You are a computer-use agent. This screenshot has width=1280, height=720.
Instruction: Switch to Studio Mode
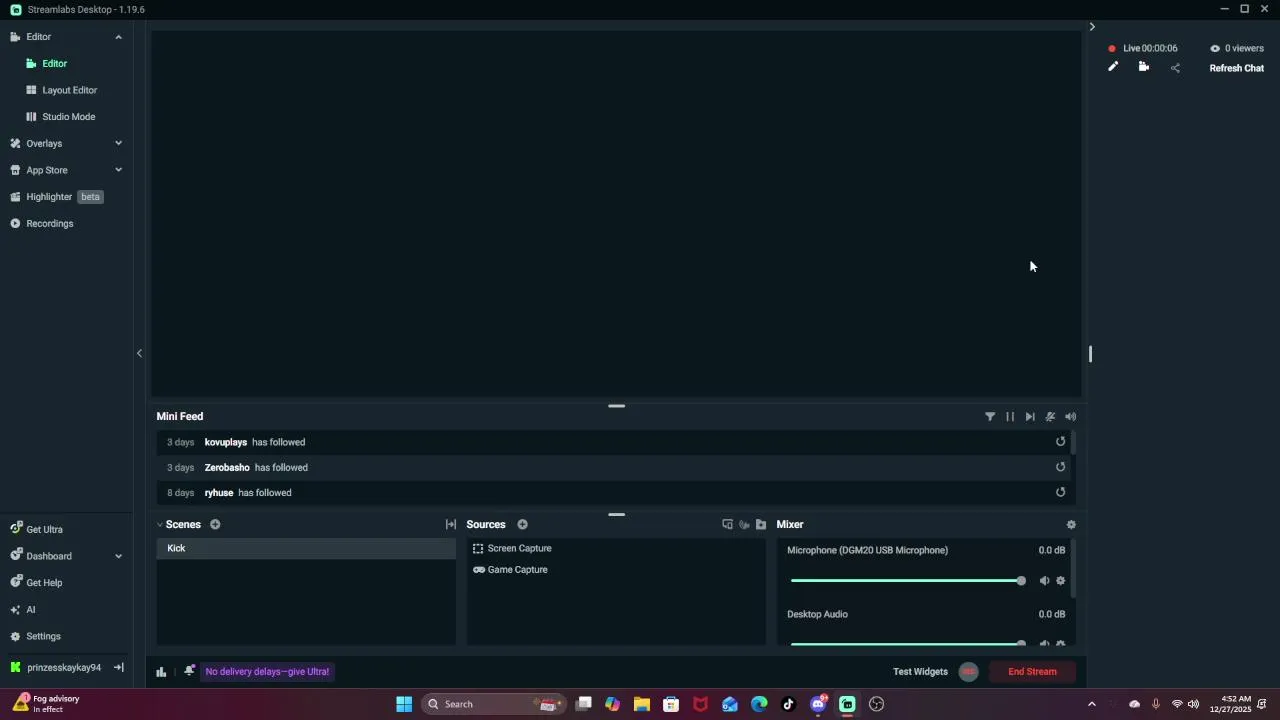[x=68, y=117]
